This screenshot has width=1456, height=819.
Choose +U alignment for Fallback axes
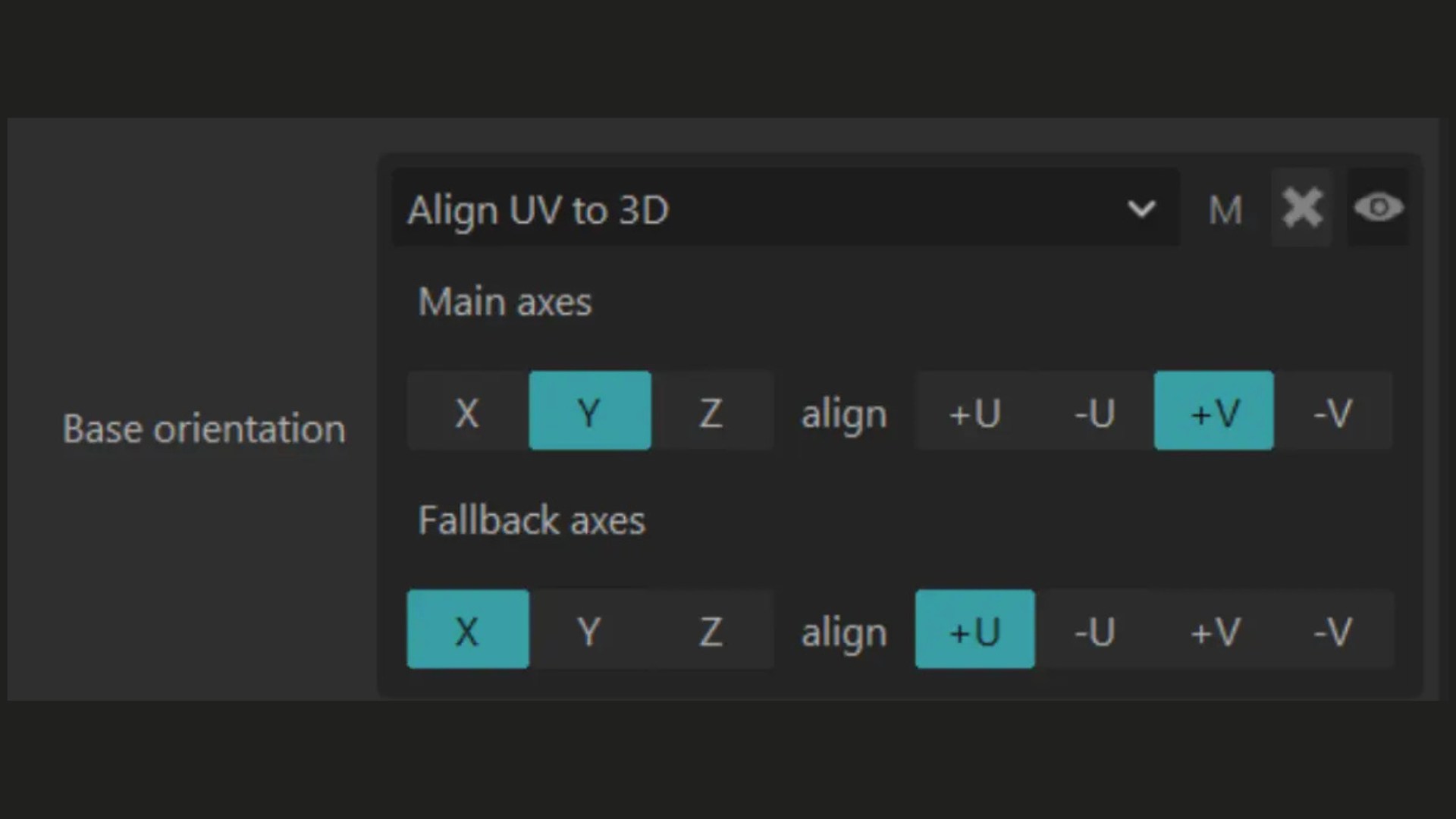[x=975, y=629]
